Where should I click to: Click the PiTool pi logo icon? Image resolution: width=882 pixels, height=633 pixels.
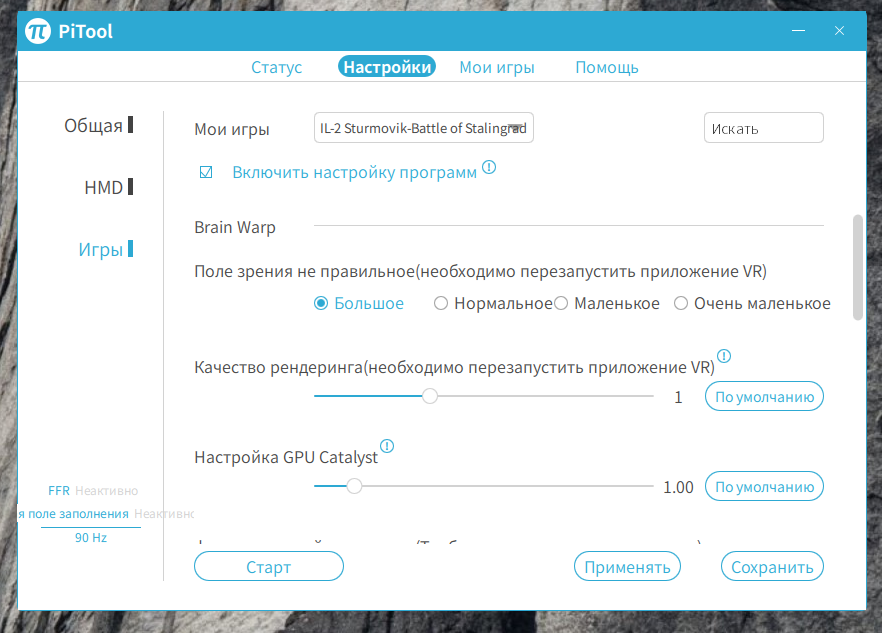[x=40, y=31]
